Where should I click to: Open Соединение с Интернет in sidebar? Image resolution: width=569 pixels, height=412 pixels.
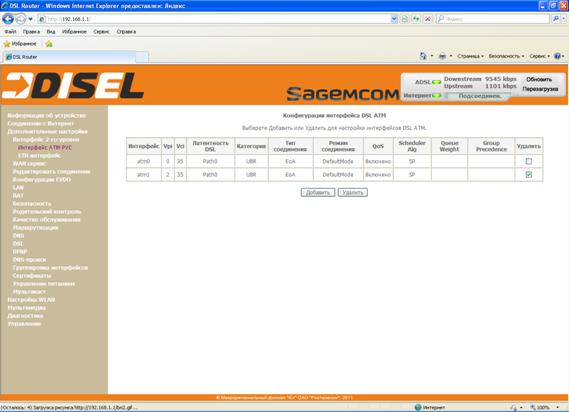tap(40, 124)
